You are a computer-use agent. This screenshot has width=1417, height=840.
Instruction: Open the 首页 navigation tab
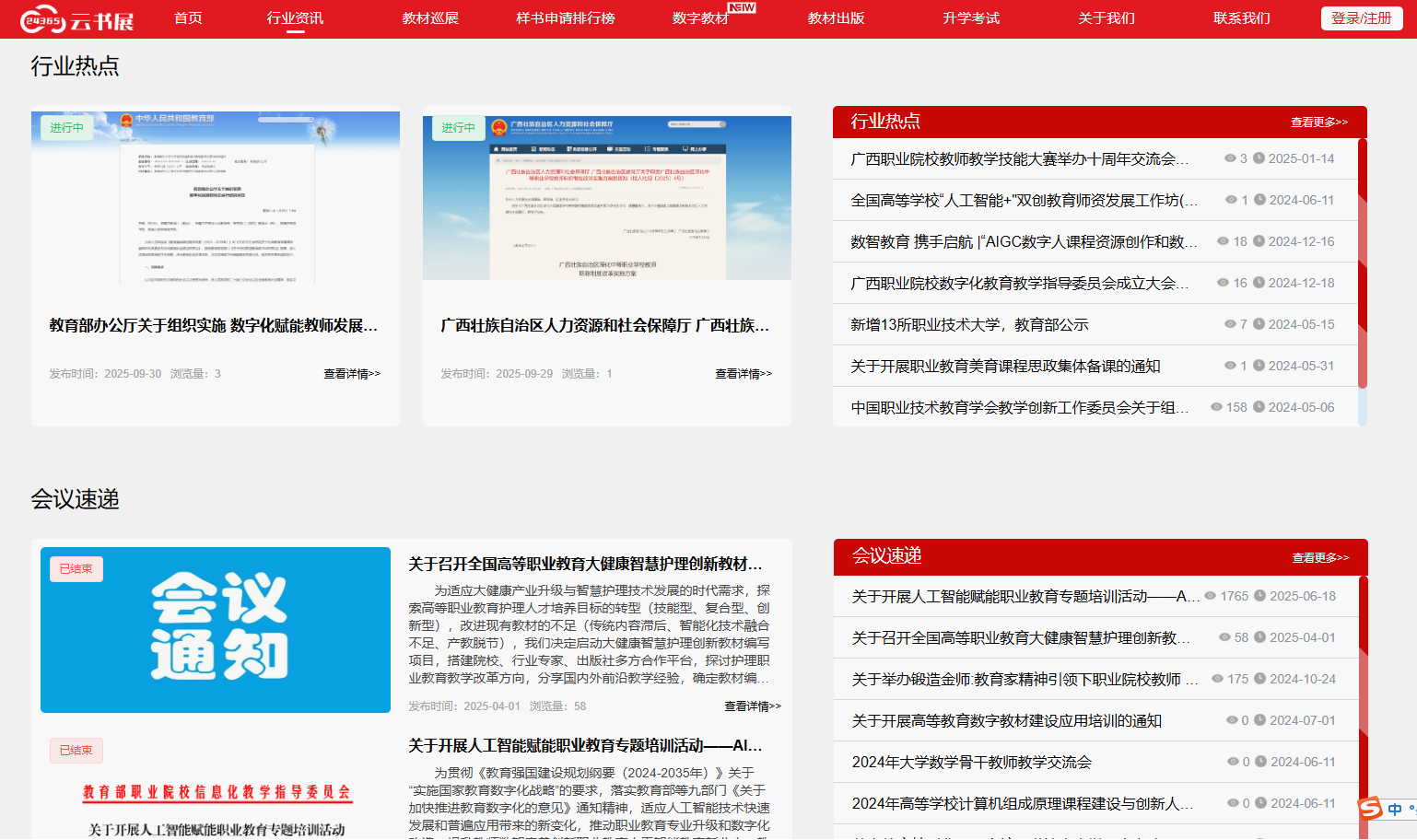tap(188, 18)
